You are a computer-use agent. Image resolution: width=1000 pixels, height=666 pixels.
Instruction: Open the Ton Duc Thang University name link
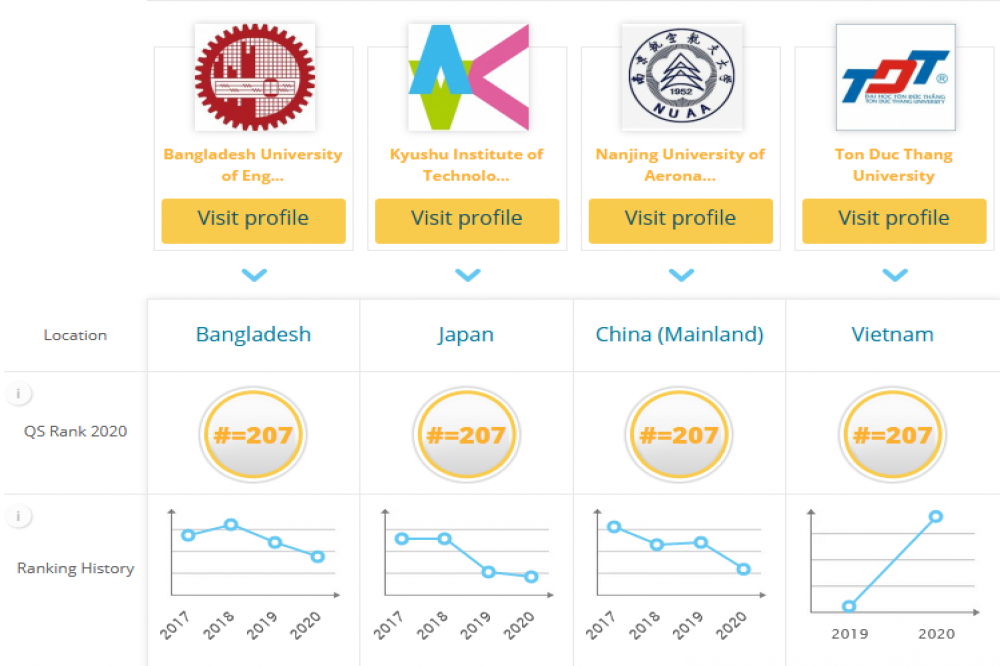pyautogui.click(x=894, y=165)
